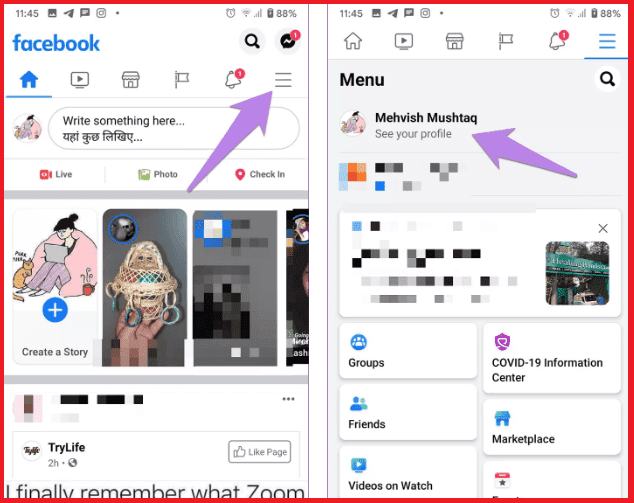Choose Check In option

click(260, 174)
